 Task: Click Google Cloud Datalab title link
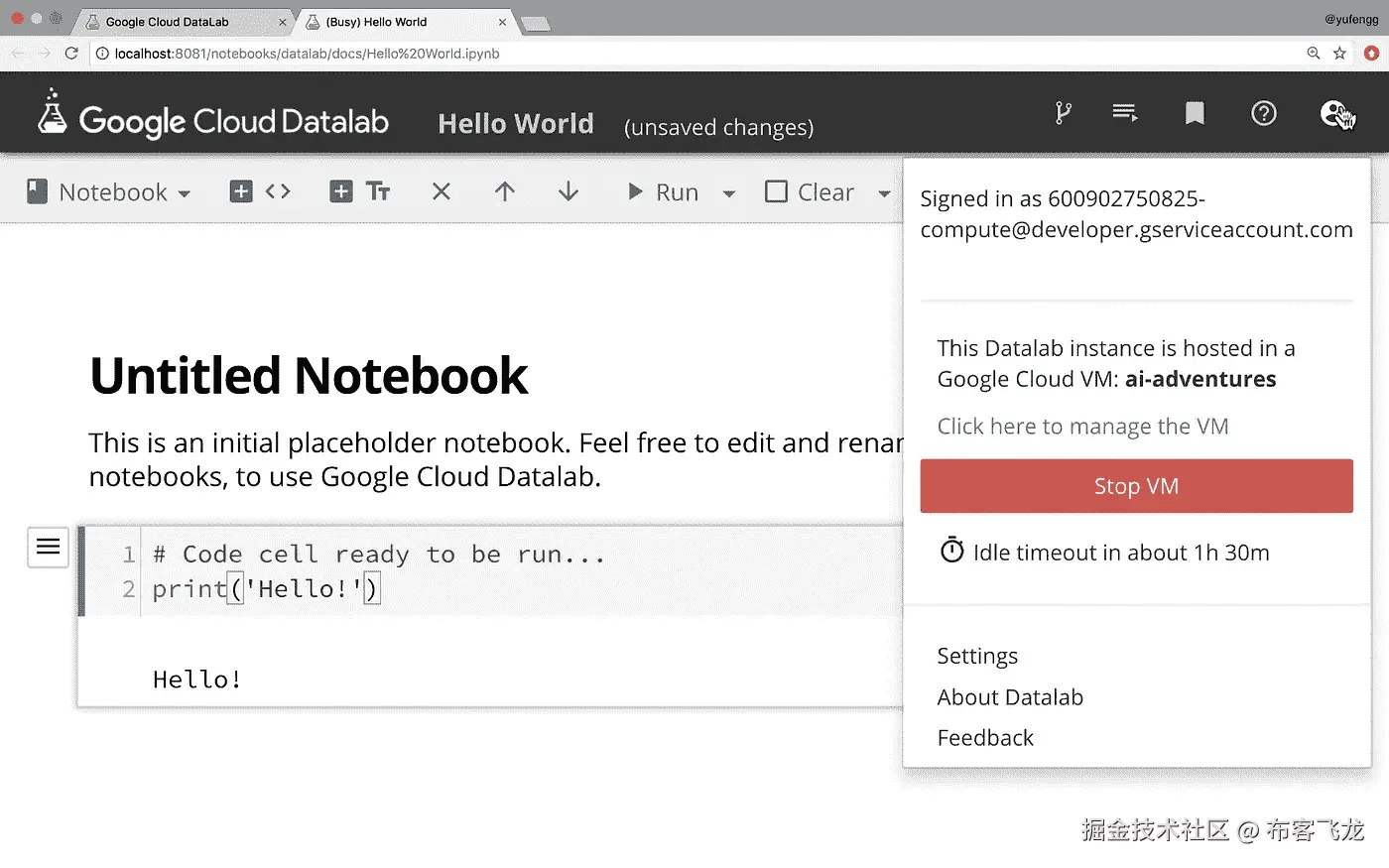(233, 121)
